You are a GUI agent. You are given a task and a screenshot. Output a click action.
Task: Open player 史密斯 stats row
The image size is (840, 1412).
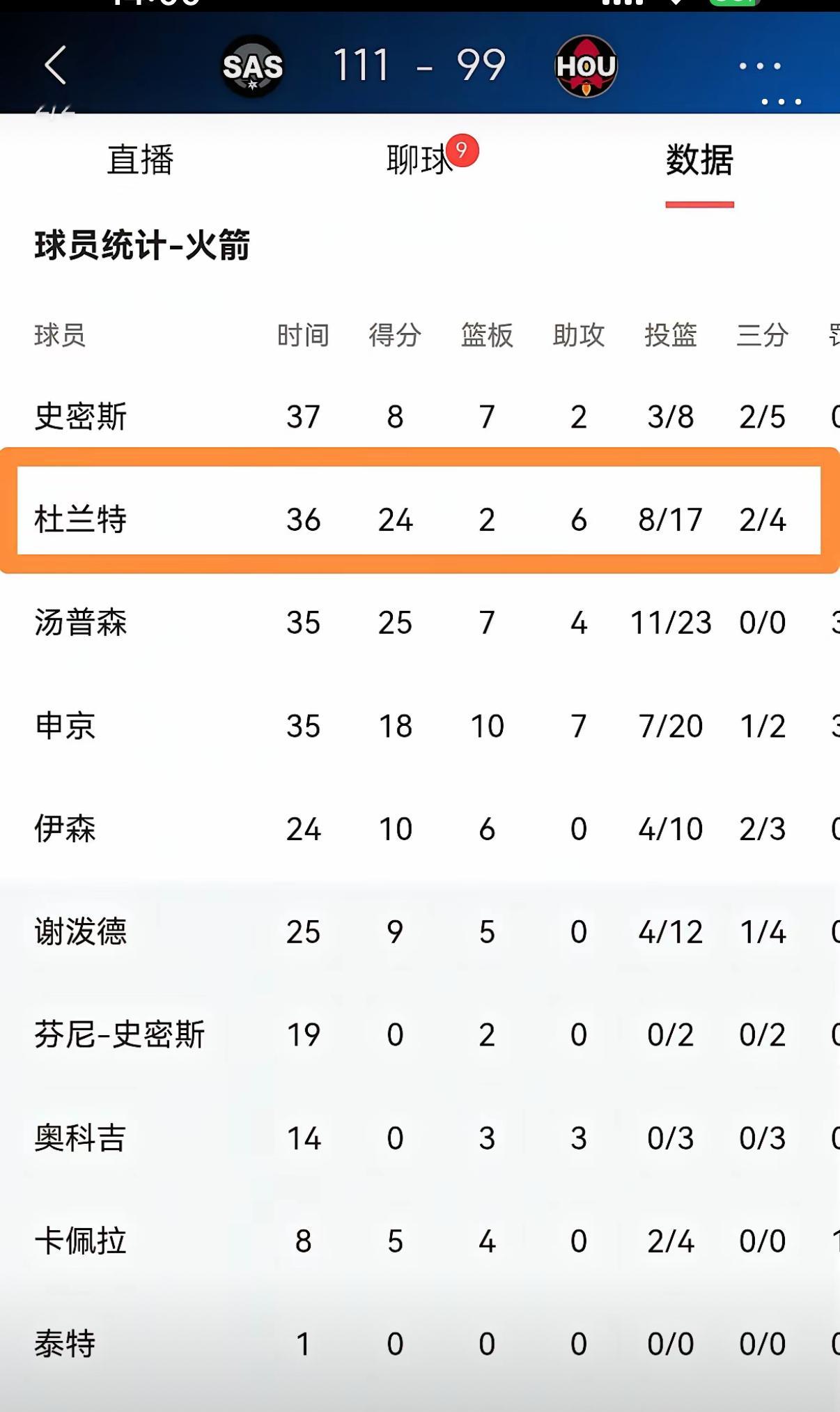pyautogui.click(x=81, y=417)
